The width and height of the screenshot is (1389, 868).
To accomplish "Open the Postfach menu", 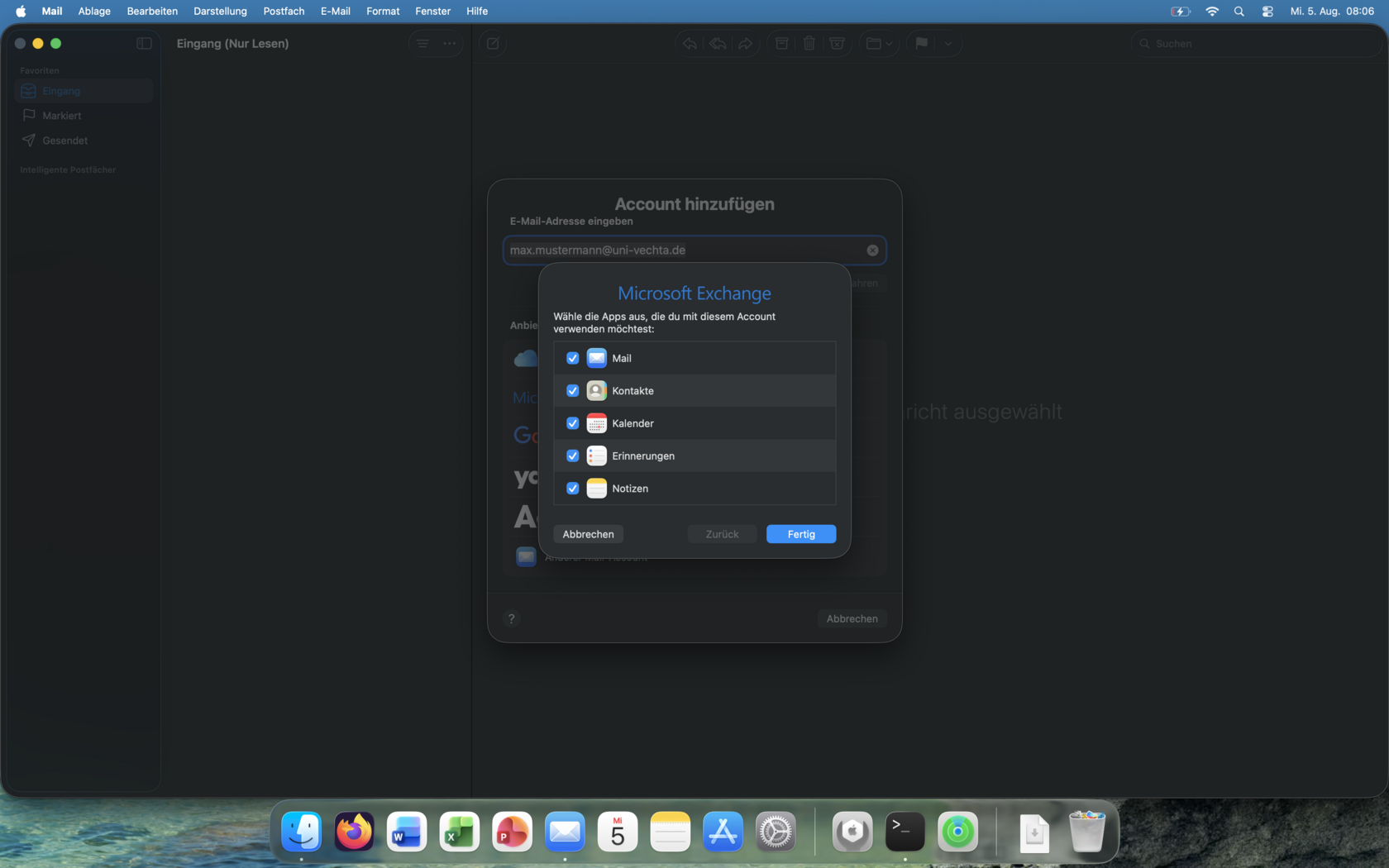I will (284, 11).
